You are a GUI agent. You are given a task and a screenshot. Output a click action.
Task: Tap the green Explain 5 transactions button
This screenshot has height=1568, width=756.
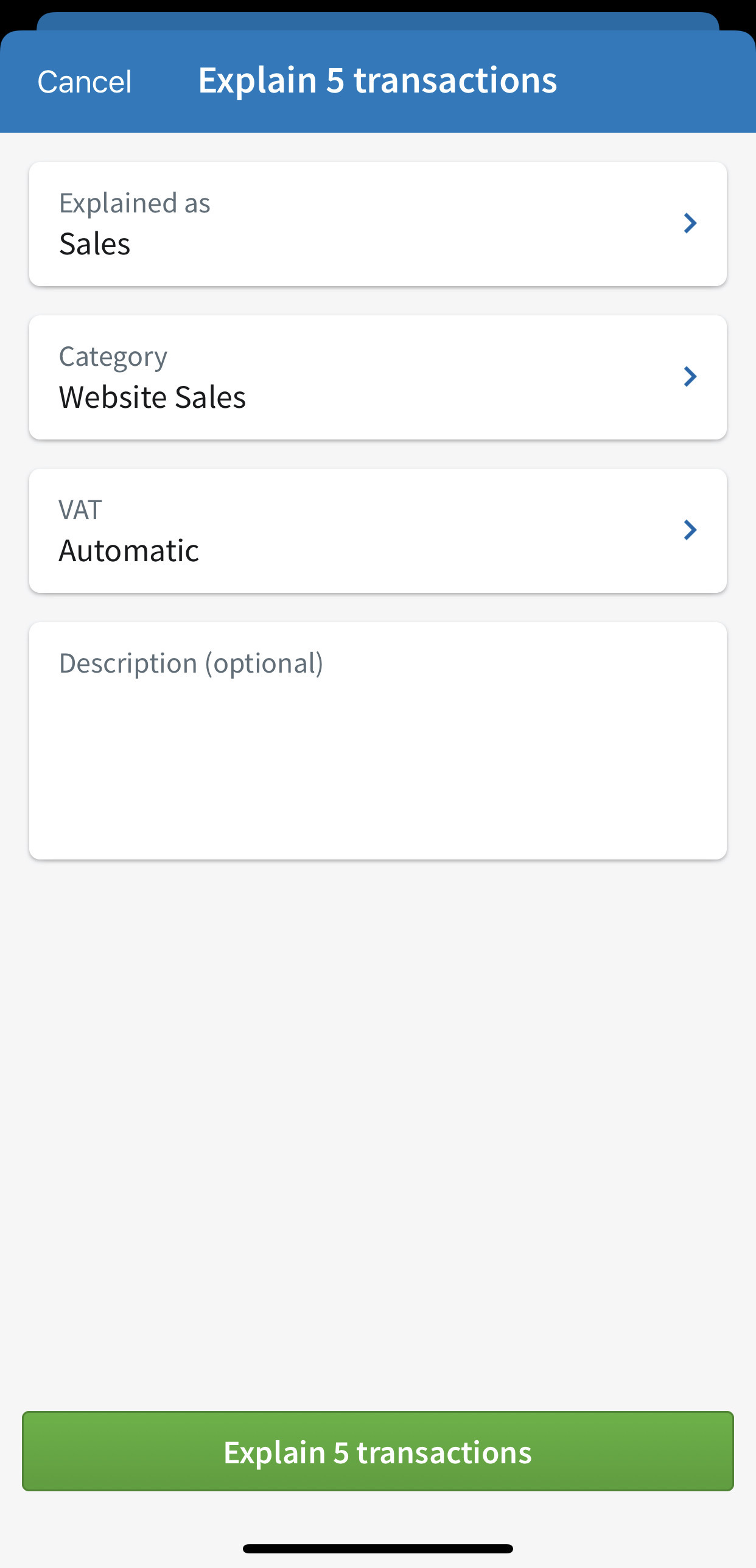tap(378, 1454)
